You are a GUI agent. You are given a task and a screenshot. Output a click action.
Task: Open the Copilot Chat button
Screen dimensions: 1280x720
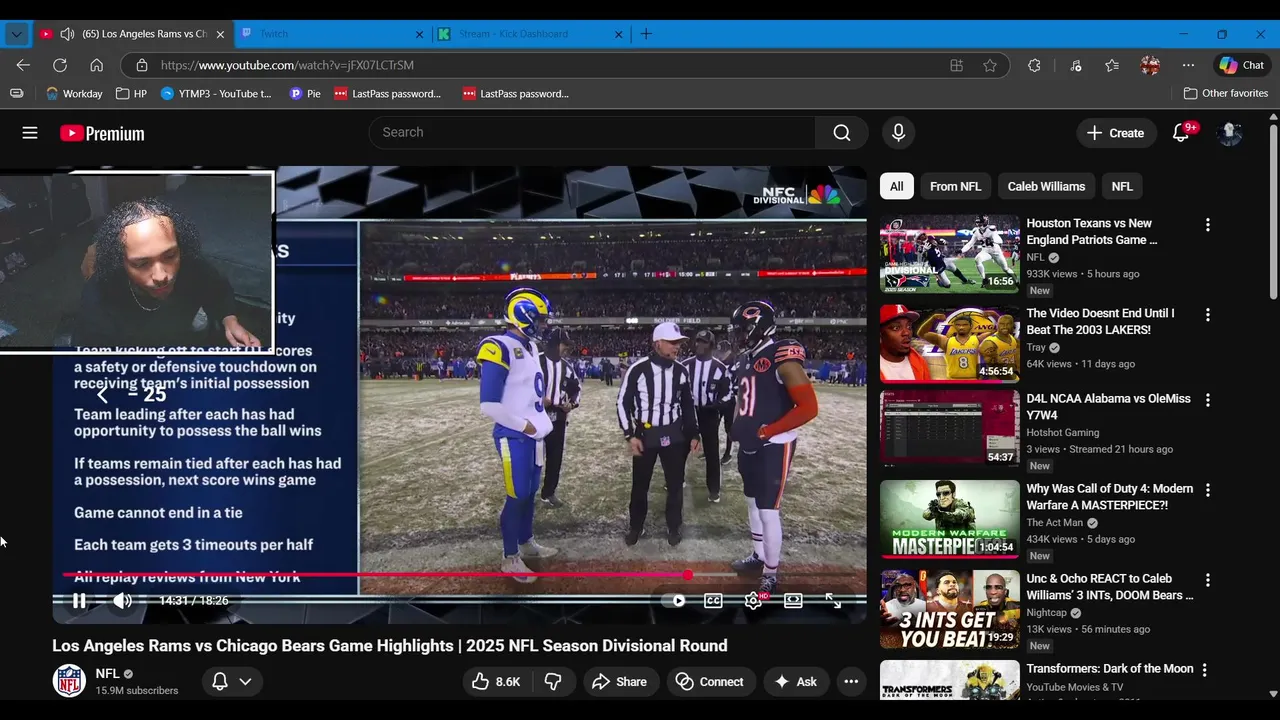click(x=1242, y=65)
